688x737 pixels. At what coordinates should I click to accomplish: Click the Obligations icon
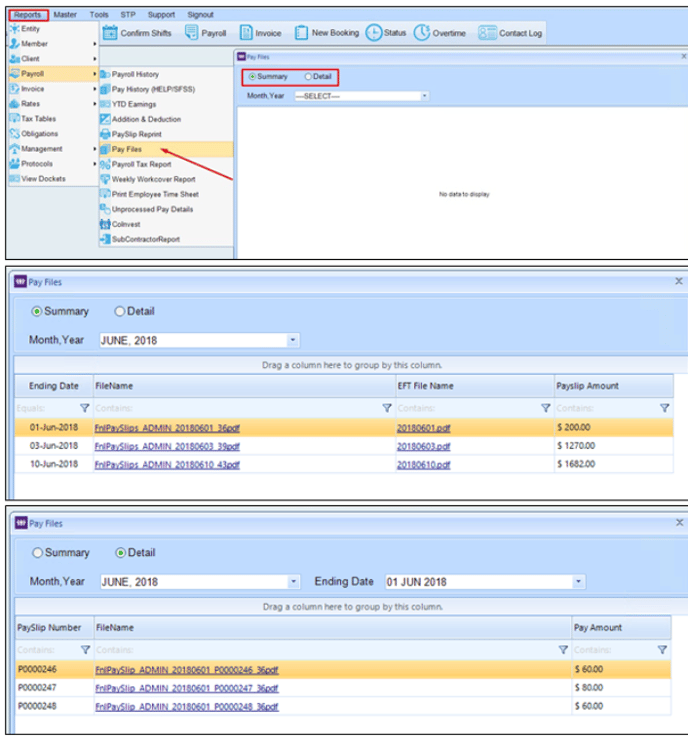(15, 134)
